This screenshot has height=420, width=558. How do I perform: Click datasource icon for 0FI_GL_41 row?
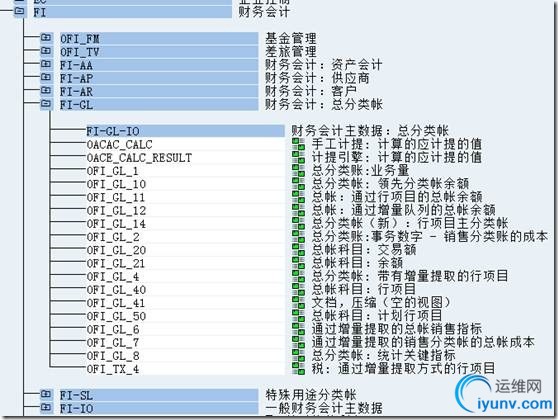[298, 302]
